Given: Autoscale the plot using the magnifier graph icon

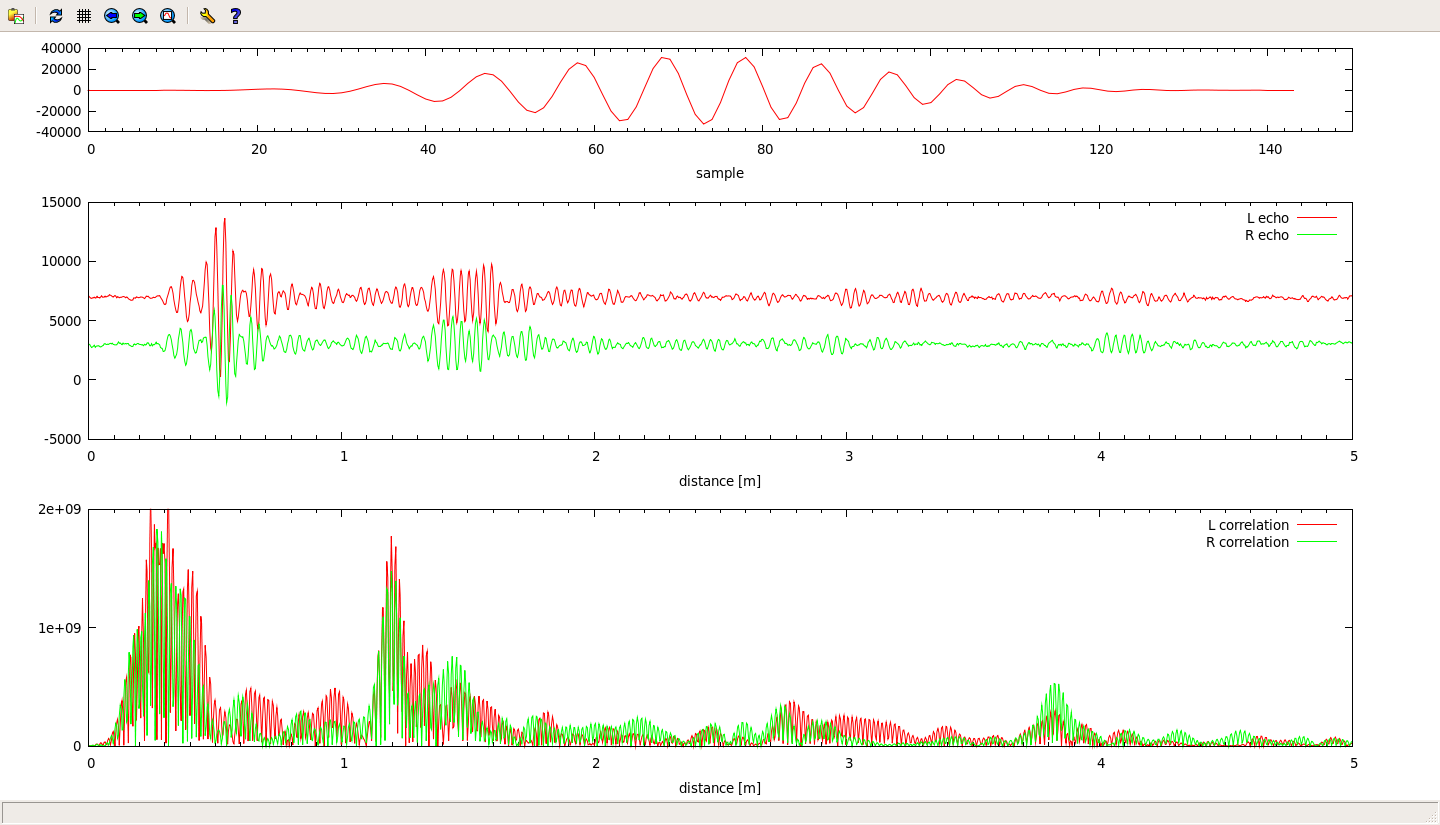Looking at the screenshot, I should tap(168, 16).
